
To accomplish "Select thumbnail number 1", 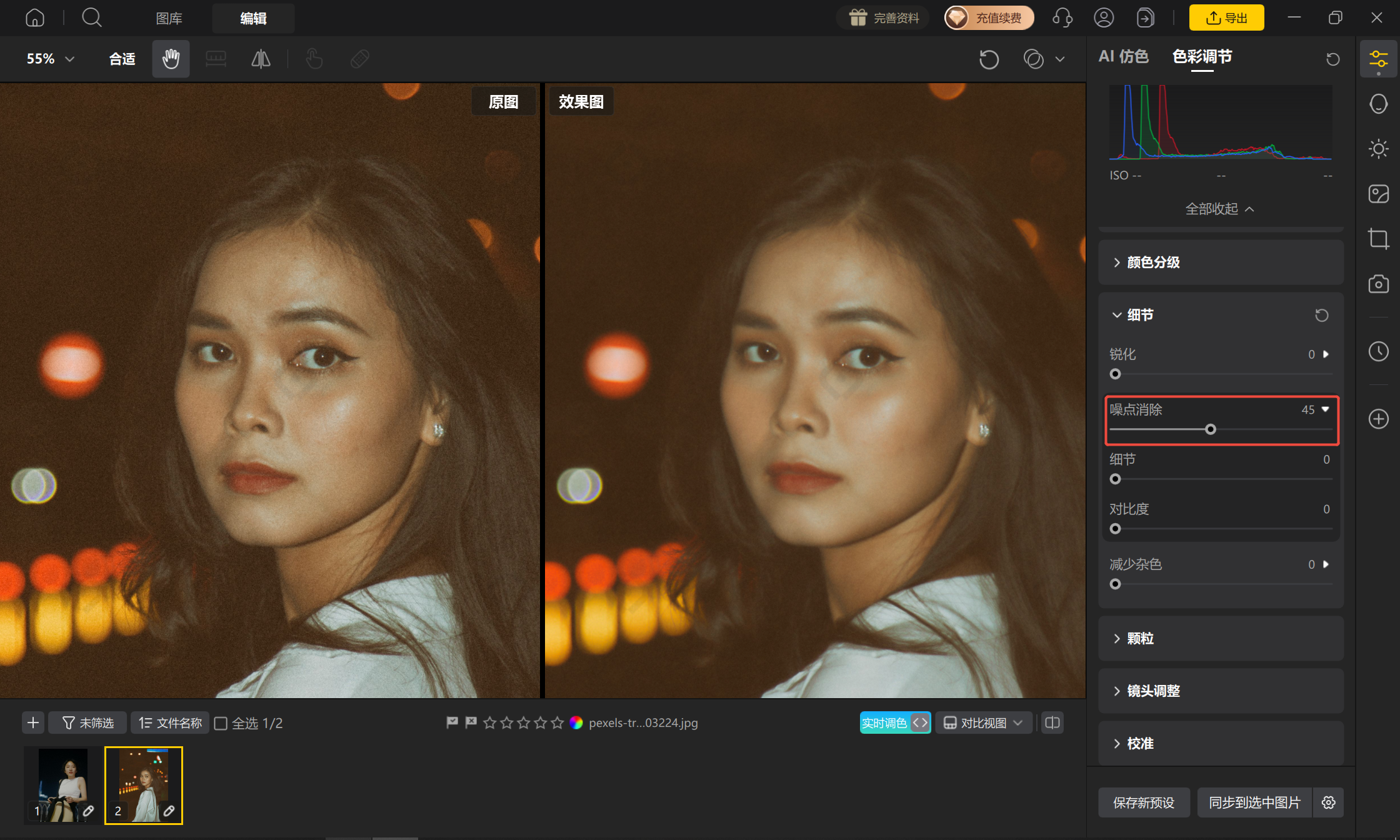I will pos(62,786).
